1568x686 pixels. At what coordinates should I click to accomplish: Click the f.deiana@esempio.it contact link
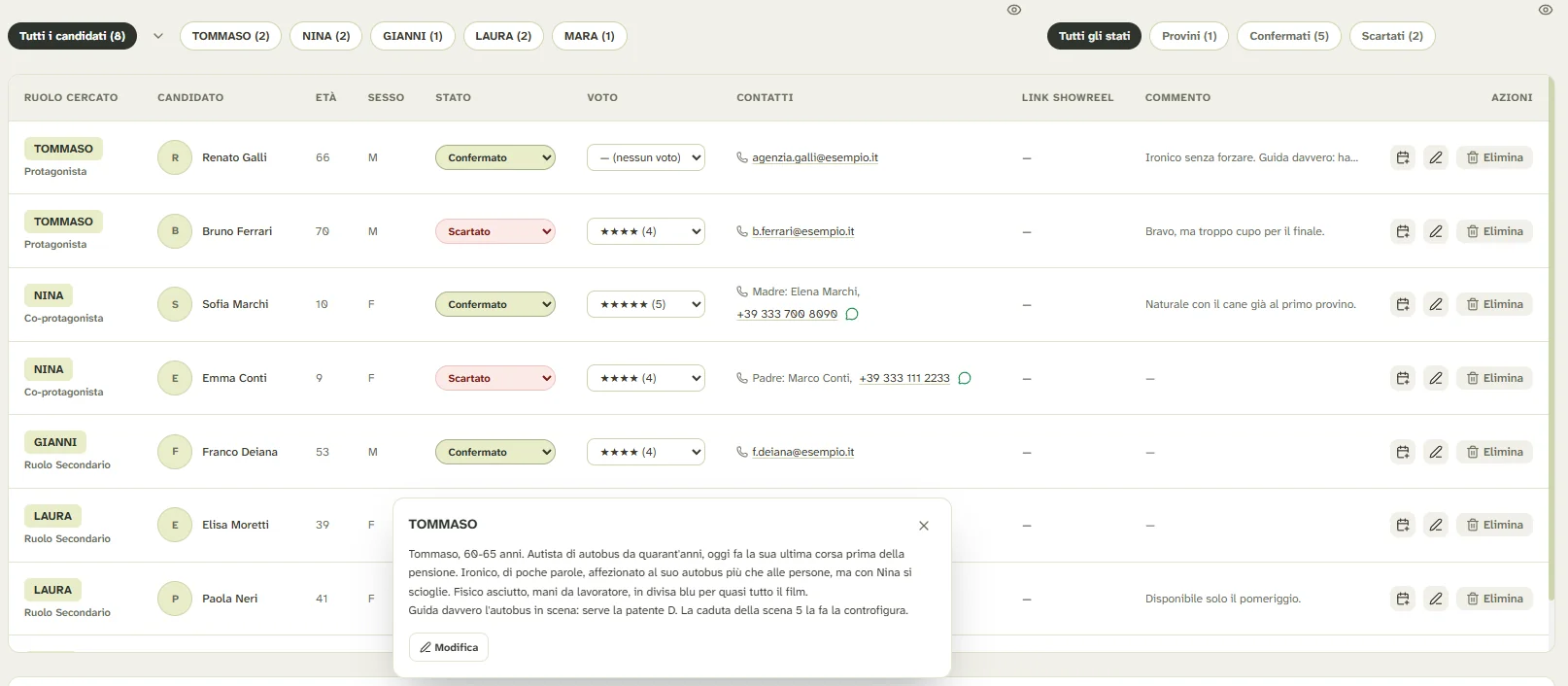[803, 452]
